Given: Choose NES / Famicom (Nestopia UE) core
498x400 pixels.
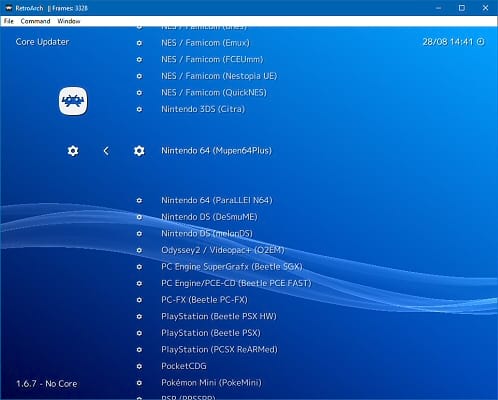Looking at the screenshot, I should coord(219,76).
